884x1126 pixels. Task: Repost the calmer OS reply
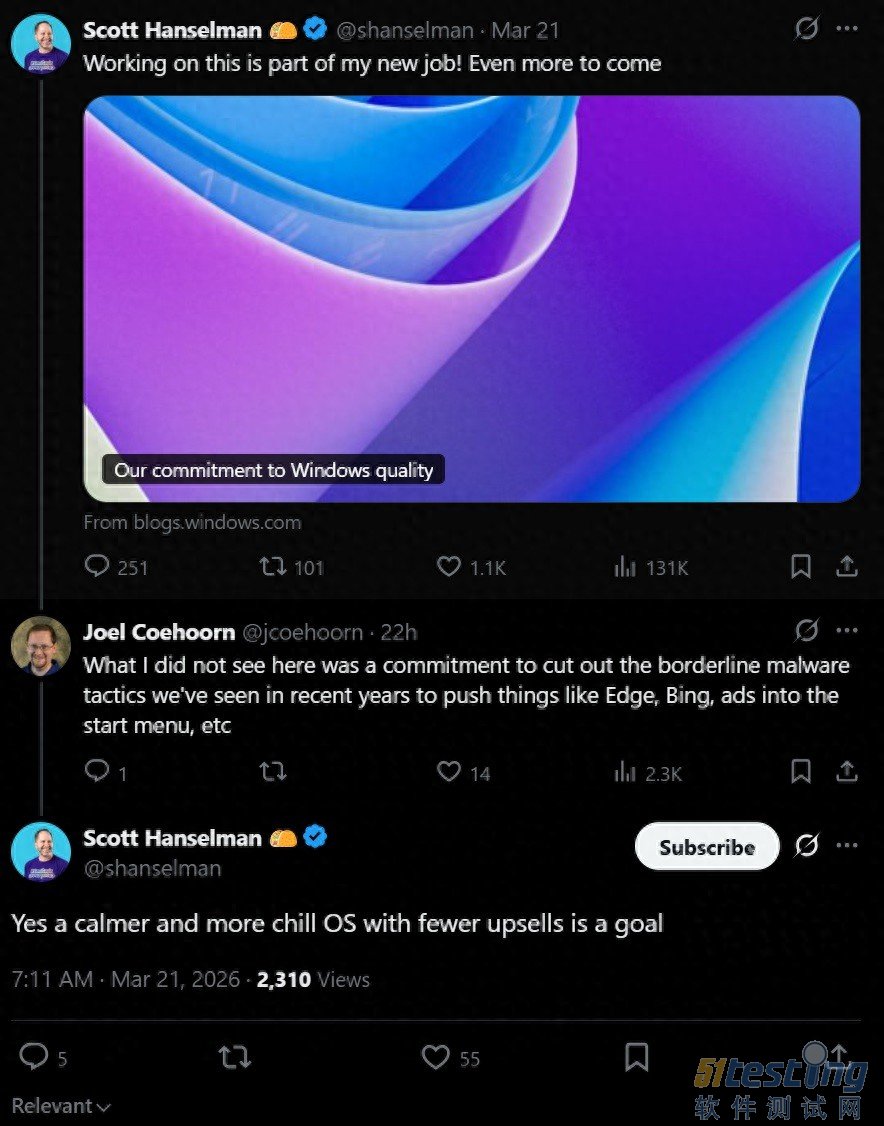tap(235, 1057)
